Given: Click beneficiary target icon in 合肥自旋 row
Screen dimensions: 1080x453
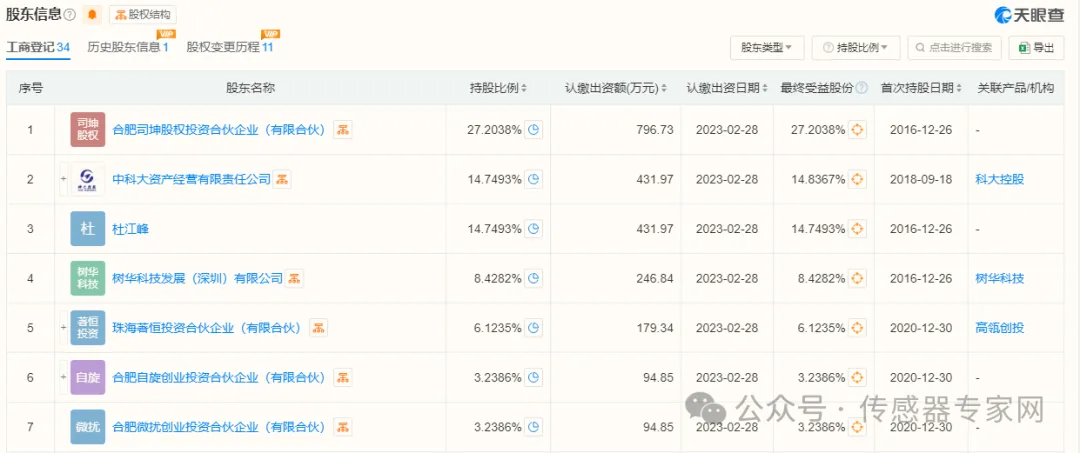Looking at the screenshot, I should 857,378.
